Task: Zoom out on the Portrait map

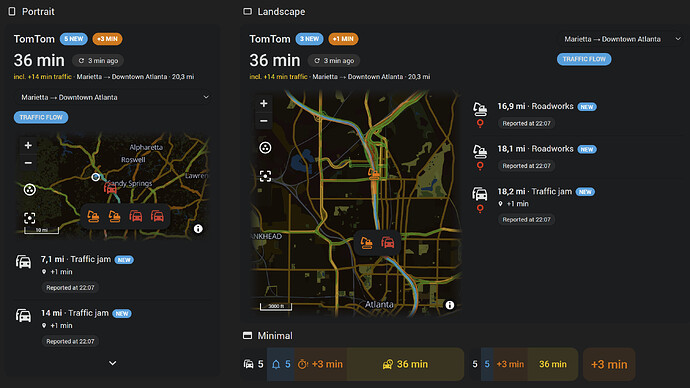Action: [28, 163]
